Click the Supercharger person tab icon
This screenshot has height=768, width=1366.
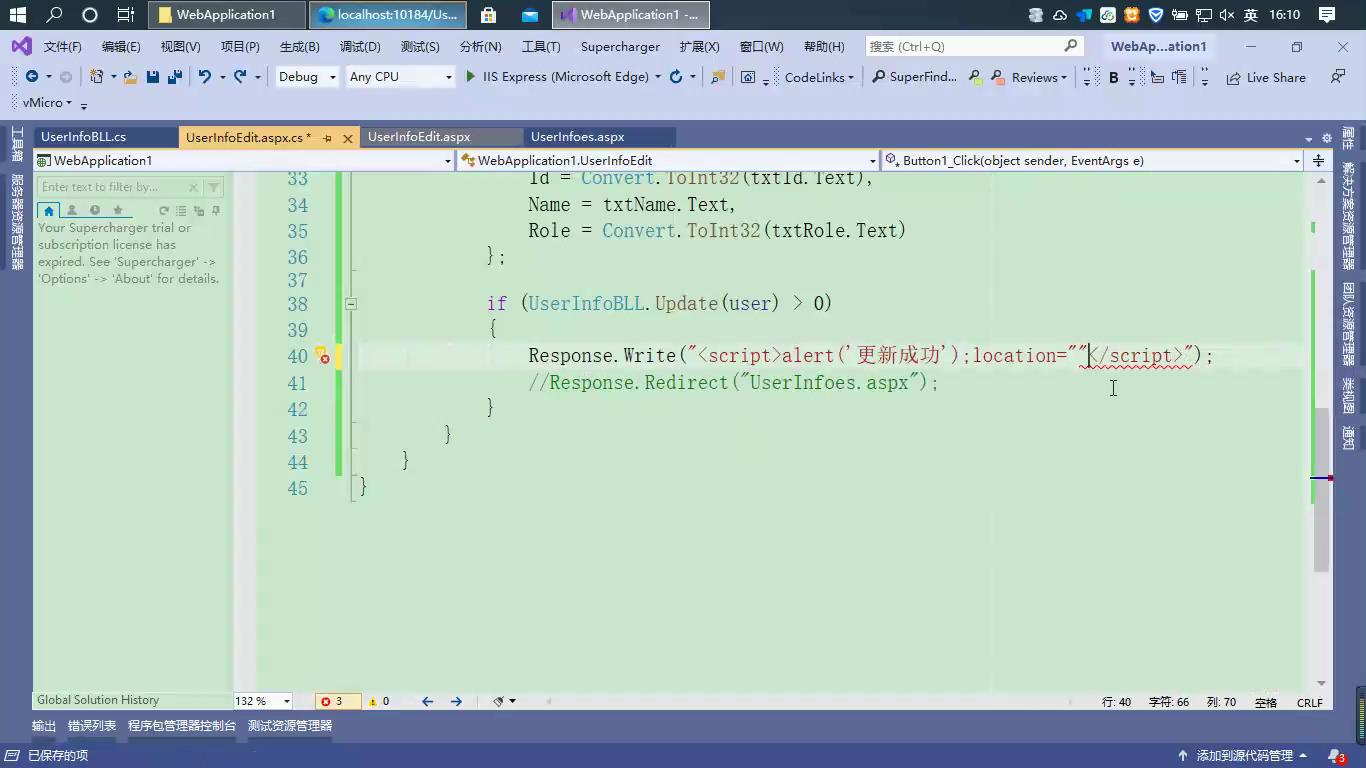(x=71, y=210)
